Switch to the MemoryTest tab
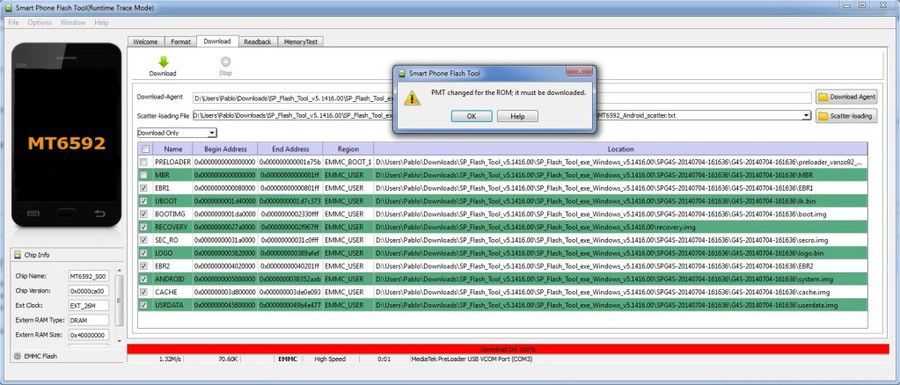 pos(301,42)
